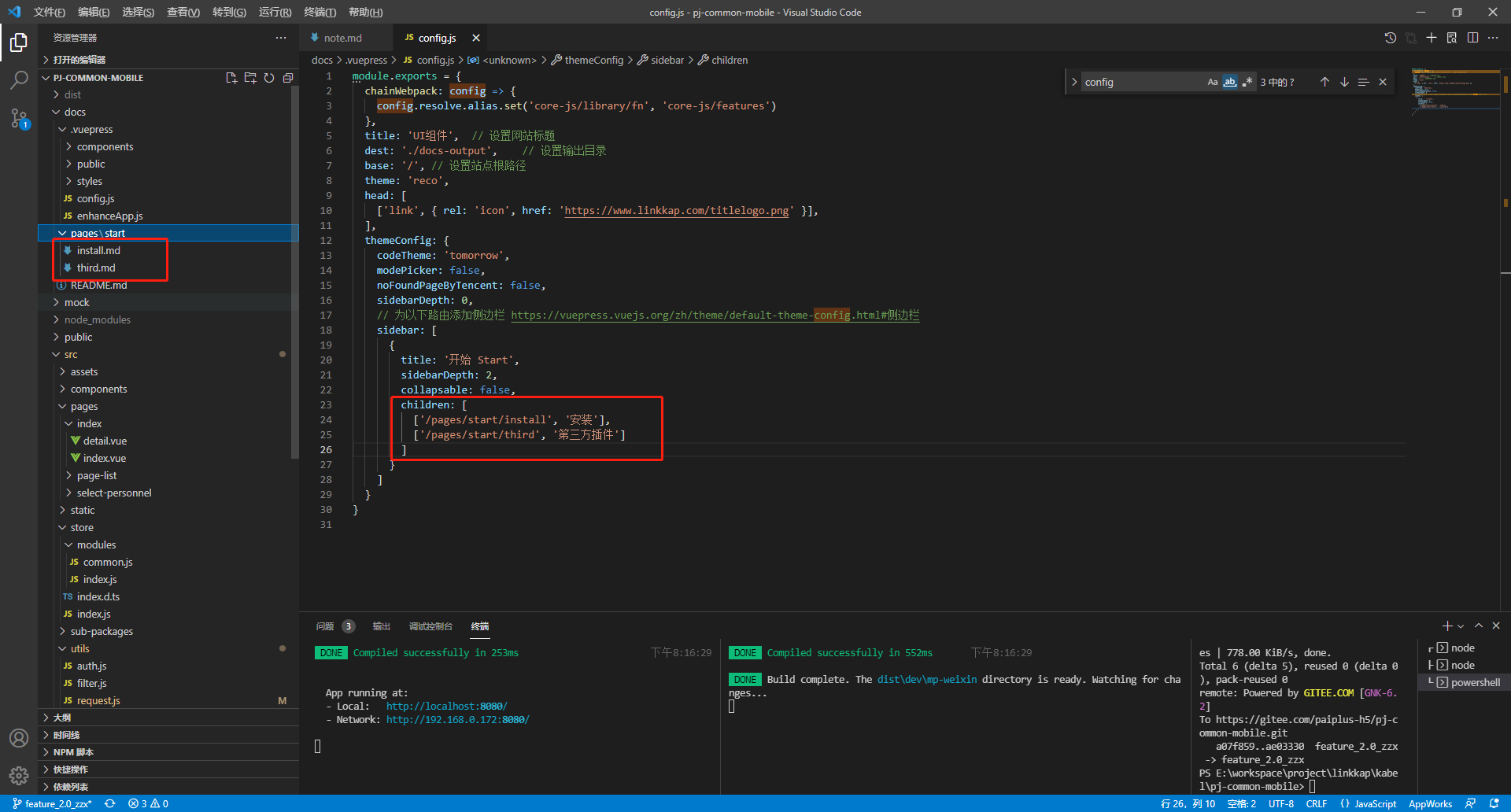Create a new file in explorer
The width and height of the screenshot is (1511, 812).
point(231,78)
